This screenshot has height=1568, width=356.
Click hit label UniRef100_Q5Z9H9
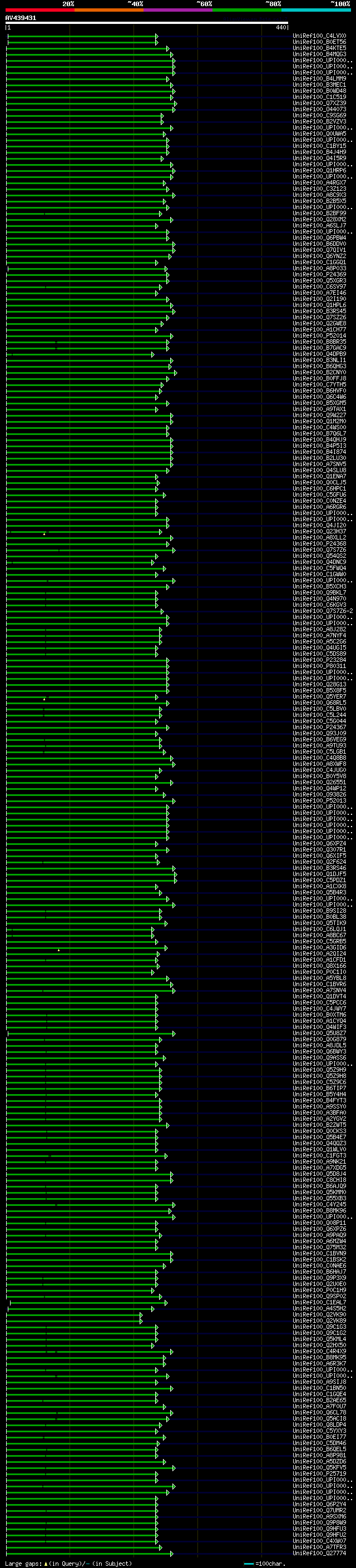point(319,1070)
